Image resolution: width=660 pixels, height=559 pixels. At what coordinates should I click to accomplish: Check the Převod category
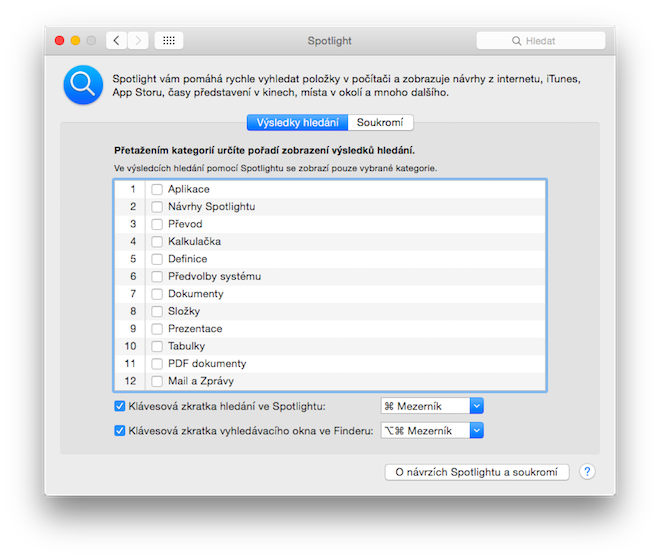click(157, 224)
